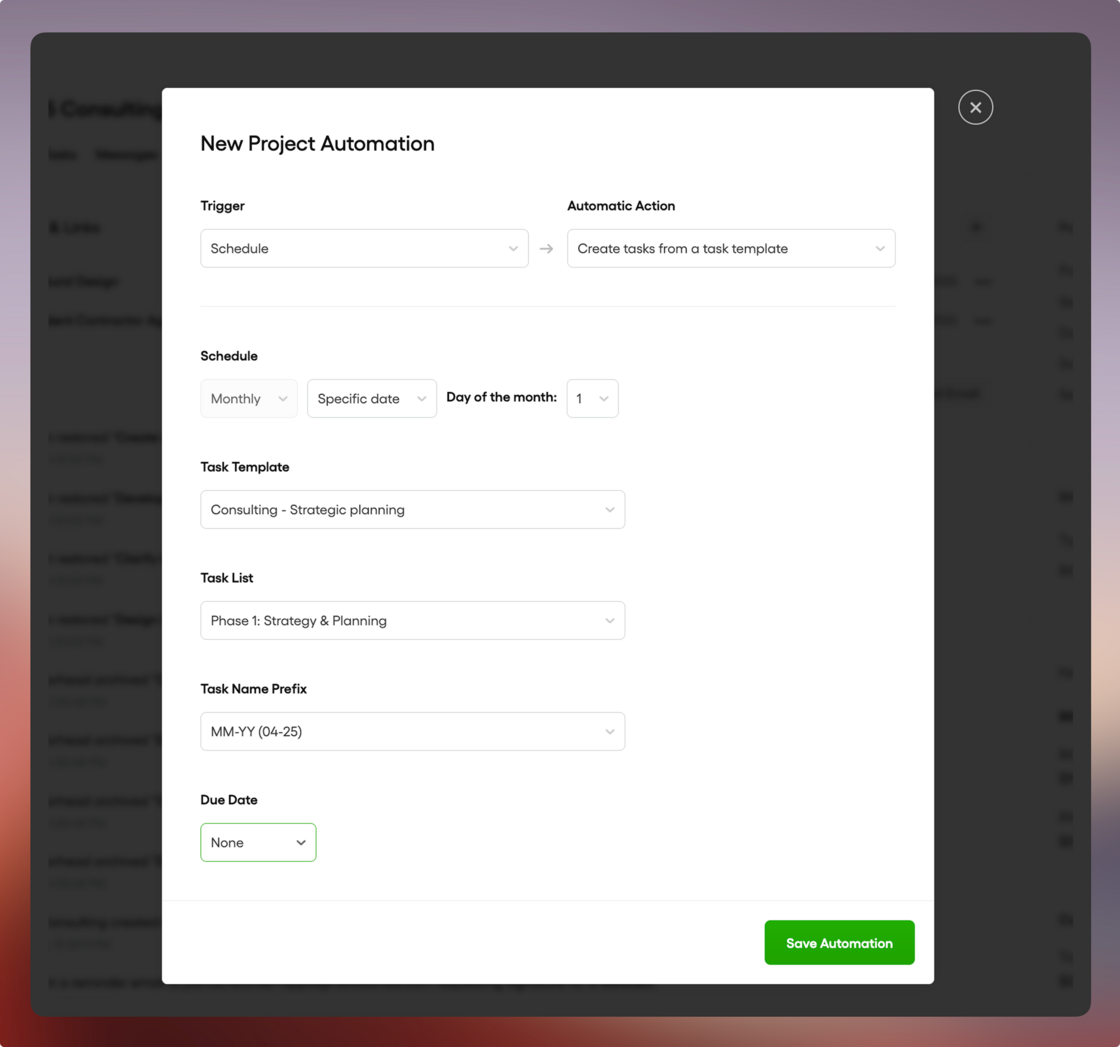Viewport: 1120px width, 1047px height.
Task: Open the Task Name Prefix dropdown
Action: click(412, 731)
